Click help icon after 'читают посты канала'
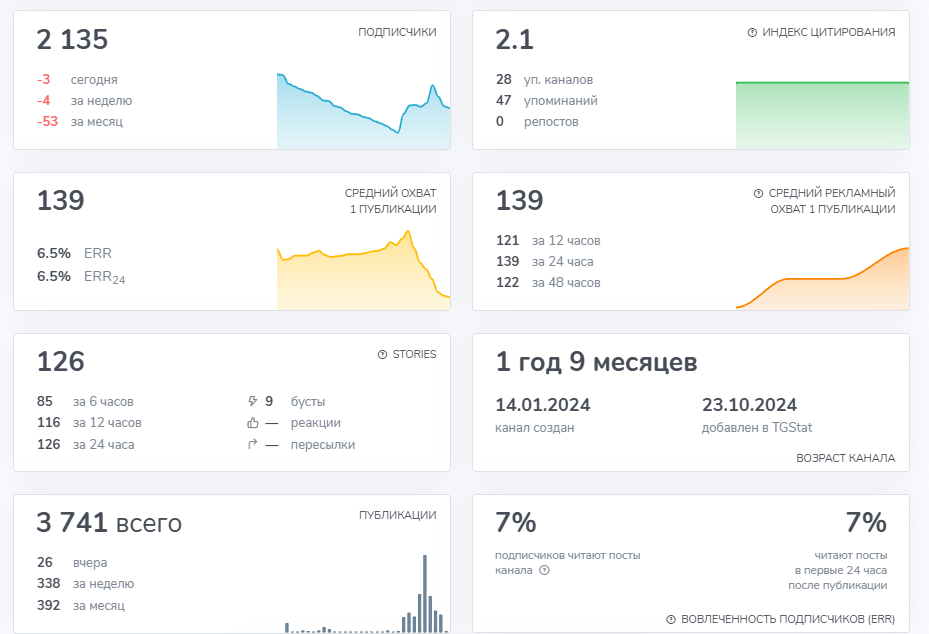 pyautogui.click(x=544, y=570)
